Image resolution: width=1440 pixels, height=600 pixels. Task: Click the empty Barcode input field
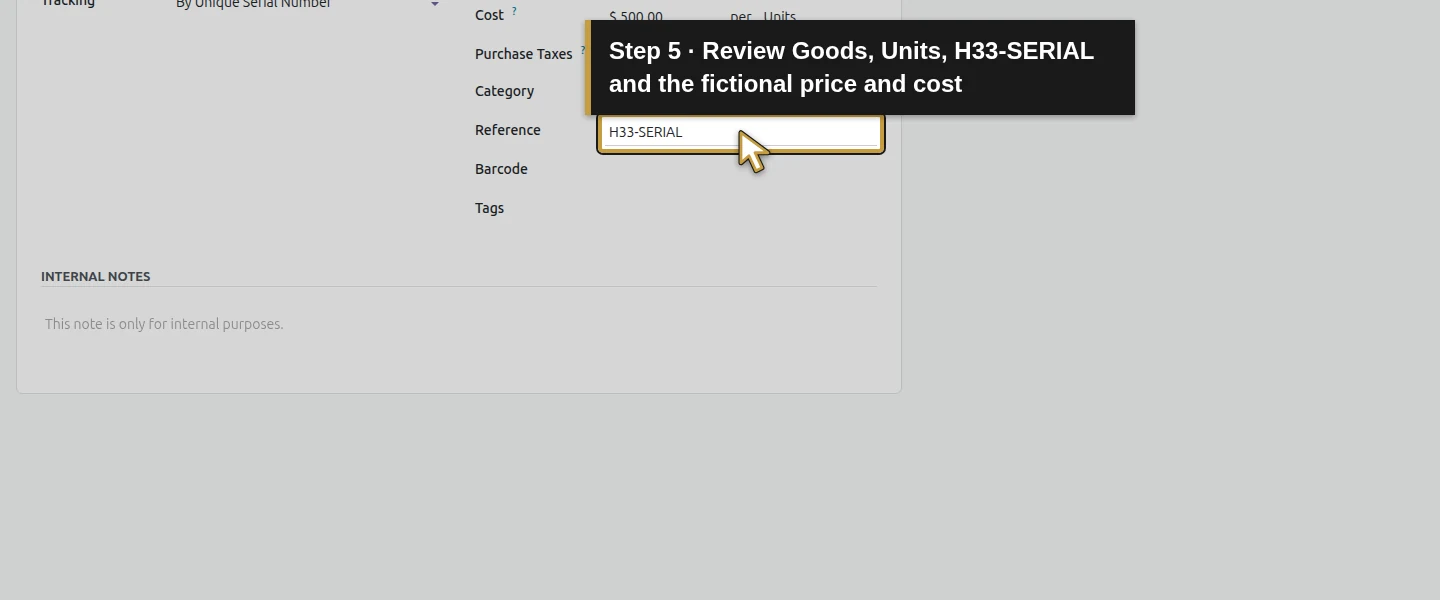(741, 170)
